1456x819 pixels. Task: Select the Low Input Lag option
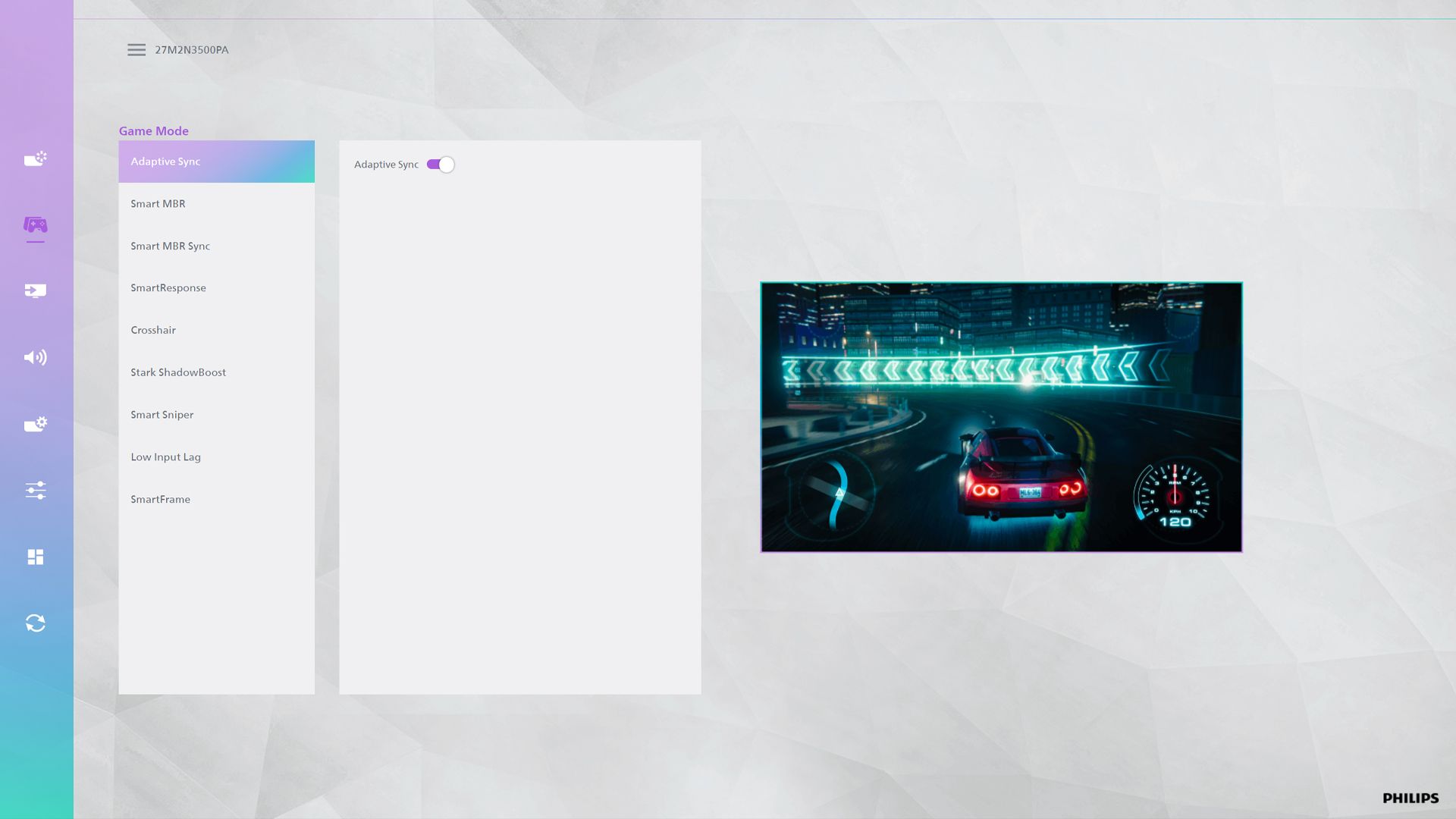[x=216, y=457]
